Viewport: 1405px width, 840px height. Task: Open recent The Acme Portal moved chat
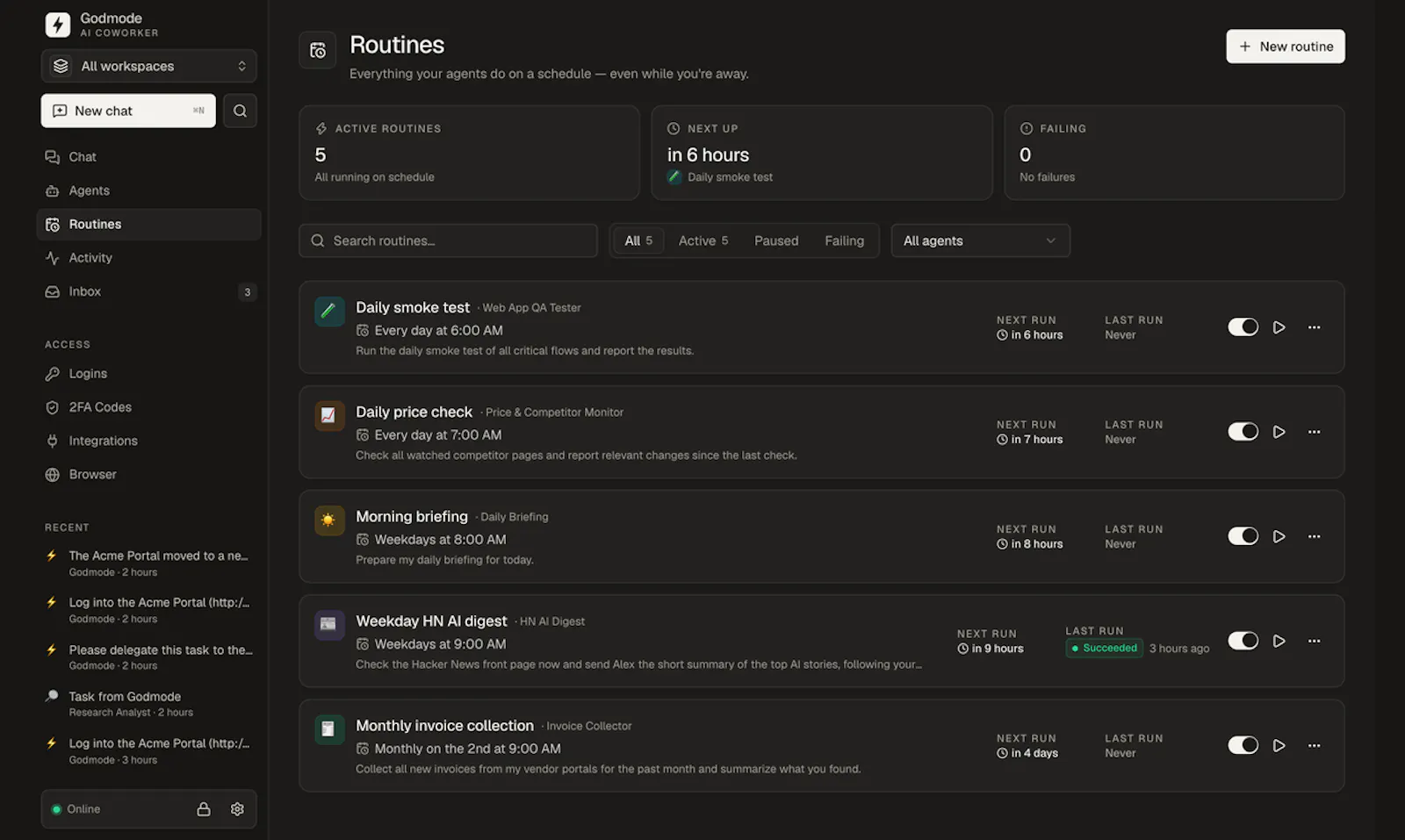pyautogui.click(x=148, y=564)
